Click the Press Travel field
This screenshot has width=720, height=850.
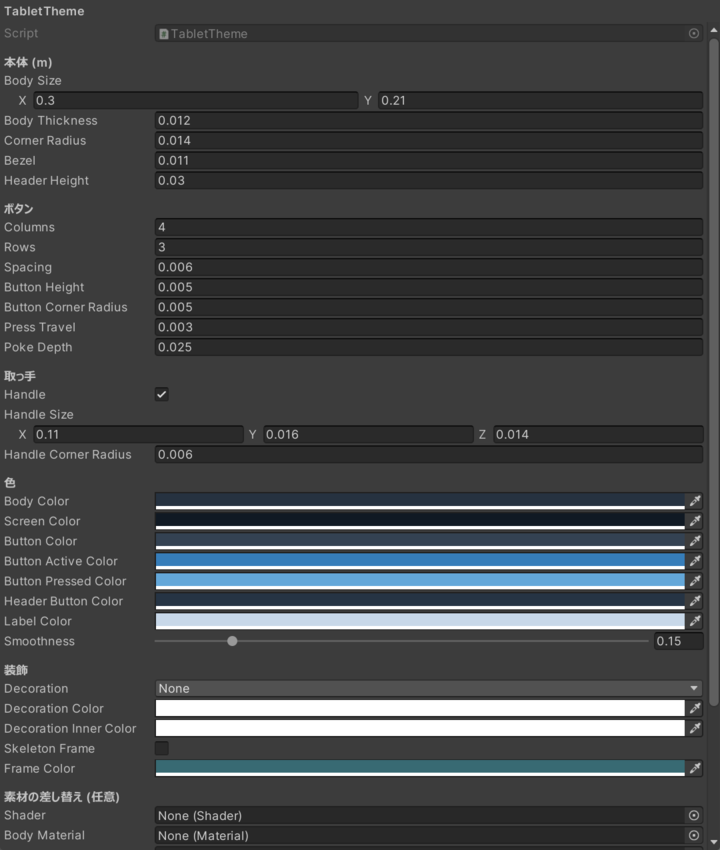pyautogui.click(x=429, y=327)
